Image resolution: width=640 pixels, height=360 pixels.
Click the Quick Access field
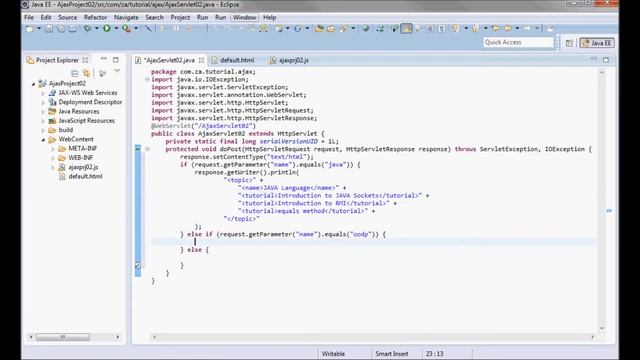(518, 42)
